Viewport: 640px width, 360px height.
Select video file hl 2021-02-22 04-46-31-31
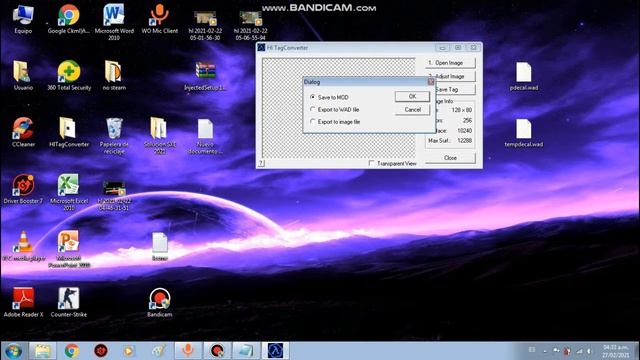point(114,195)
